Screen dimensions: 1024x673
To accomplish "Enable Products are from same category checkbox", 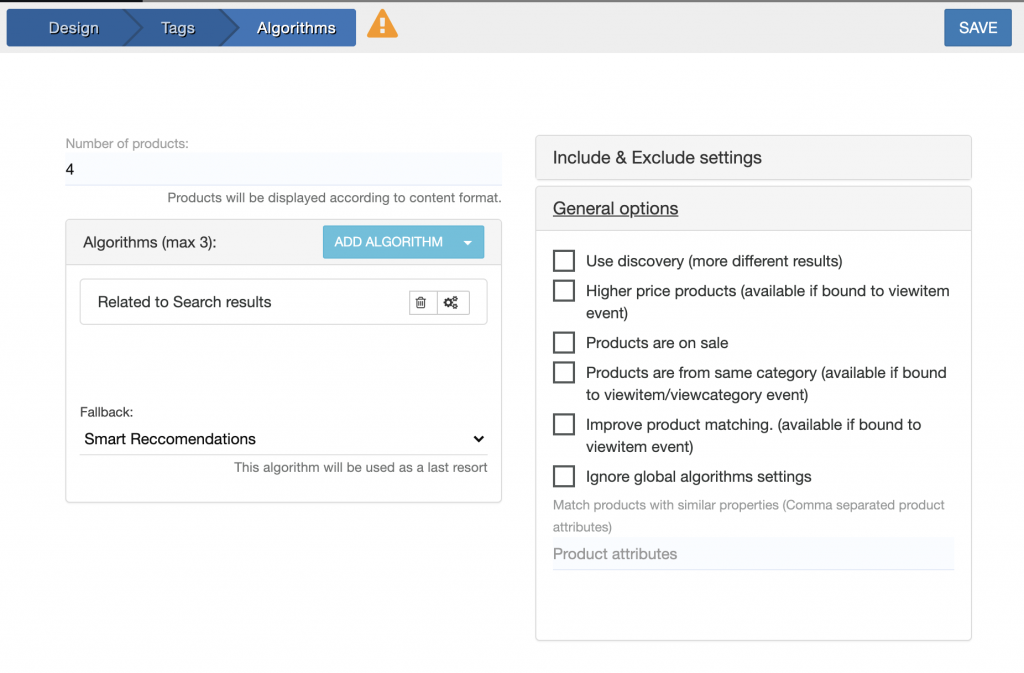I will pos(564,373).
